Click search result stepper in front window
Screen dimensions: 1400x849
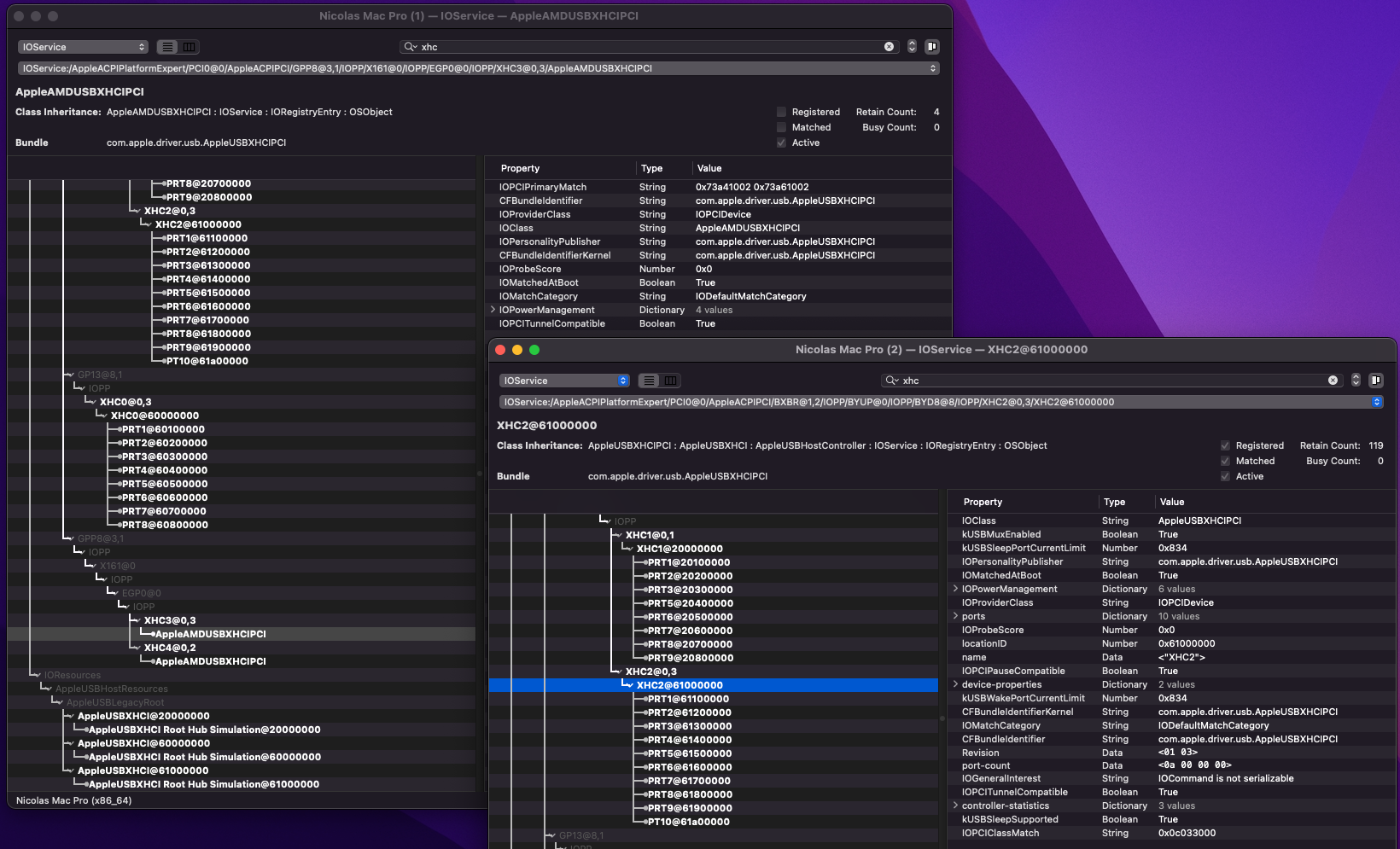coord(1356,381)
